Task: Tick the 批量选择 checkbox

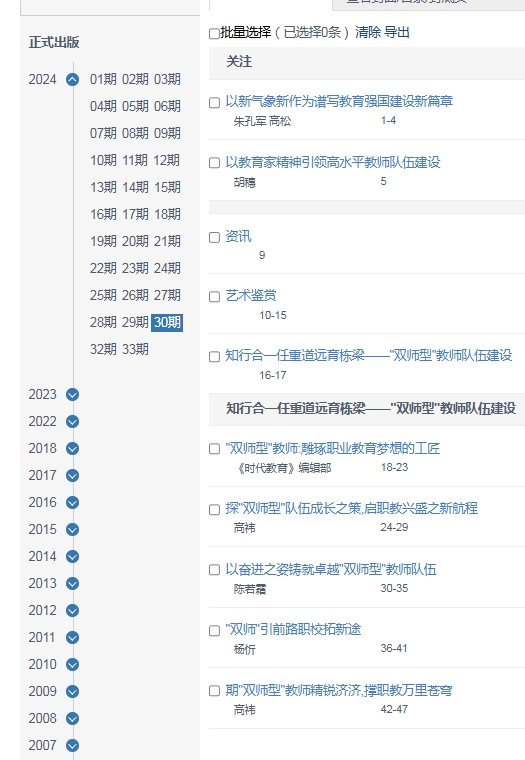Action: [214, 33]
